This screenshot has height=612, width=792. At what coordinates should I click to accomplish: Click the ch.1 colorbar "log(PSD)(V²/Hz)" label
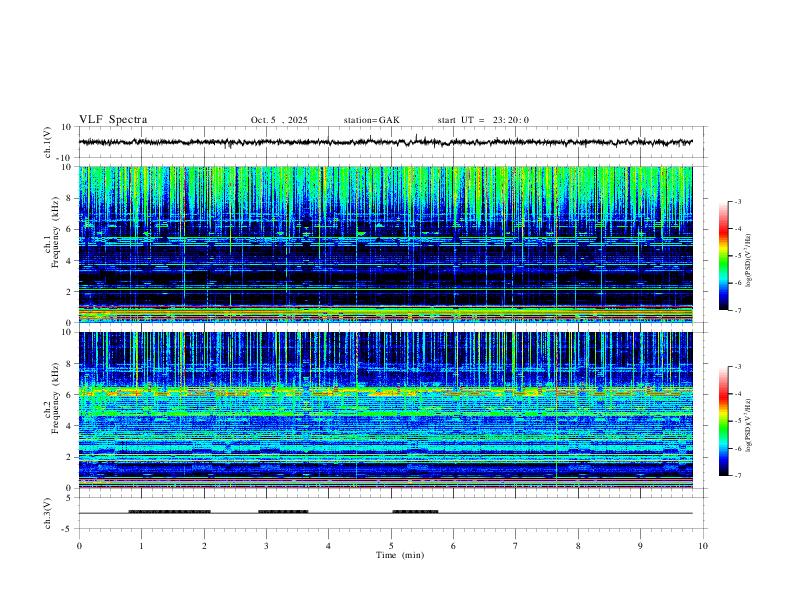[x=749, y=261]
